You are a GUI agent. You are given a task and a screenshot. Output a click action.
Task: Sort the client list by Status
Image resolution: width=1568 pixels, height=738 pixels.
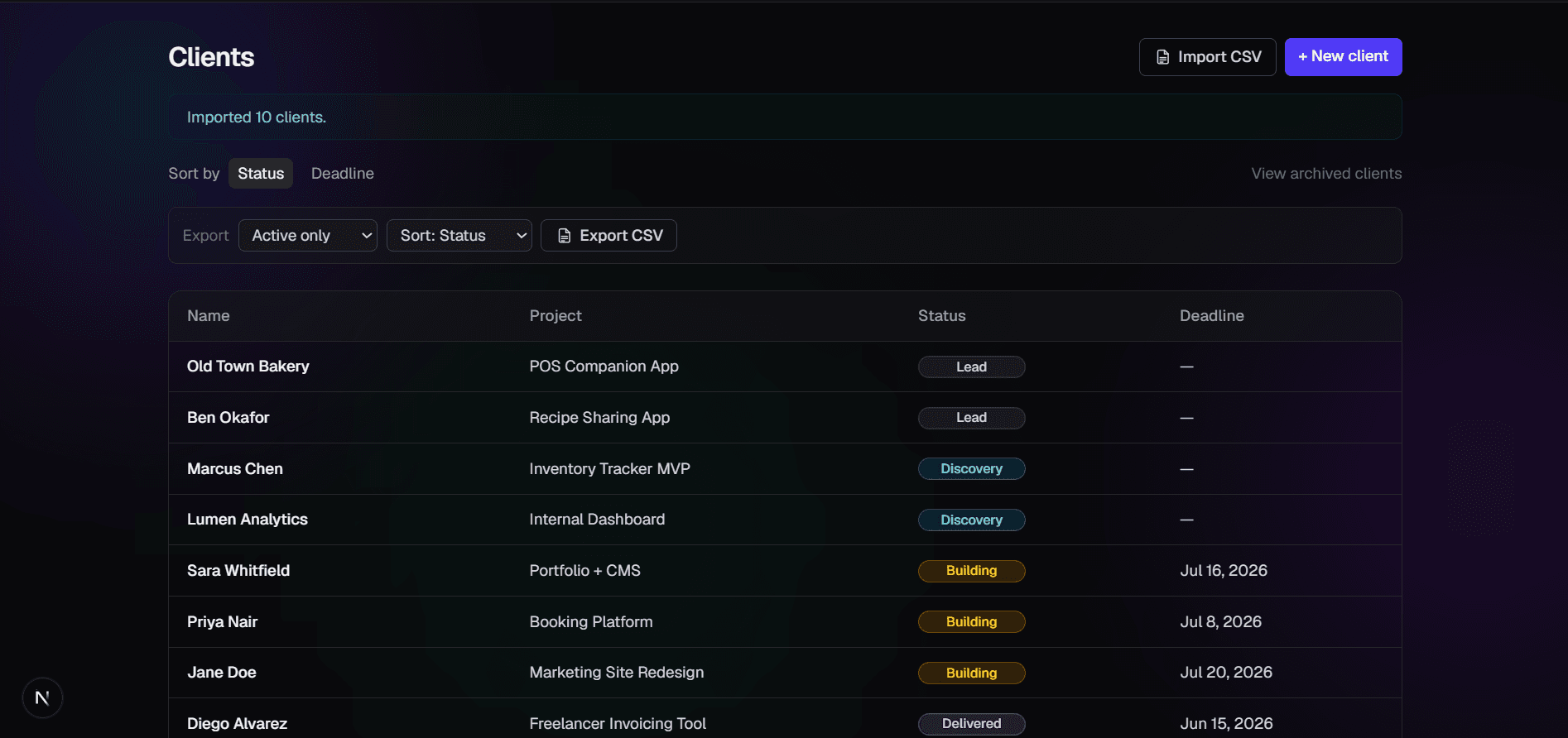click(x=261, y=174)
